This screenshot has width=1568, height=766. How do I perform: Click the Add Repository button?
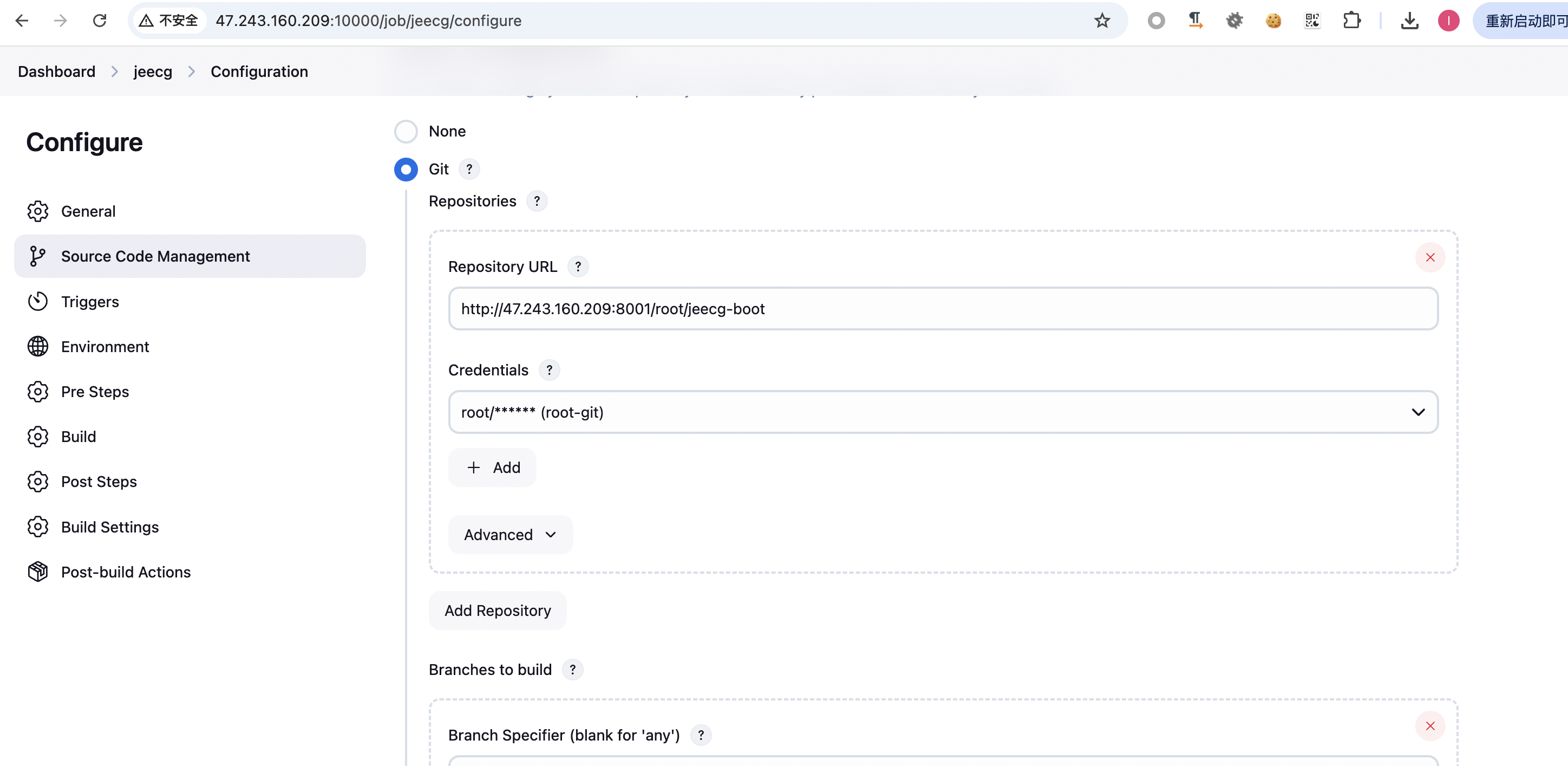(x=497, y=610)
